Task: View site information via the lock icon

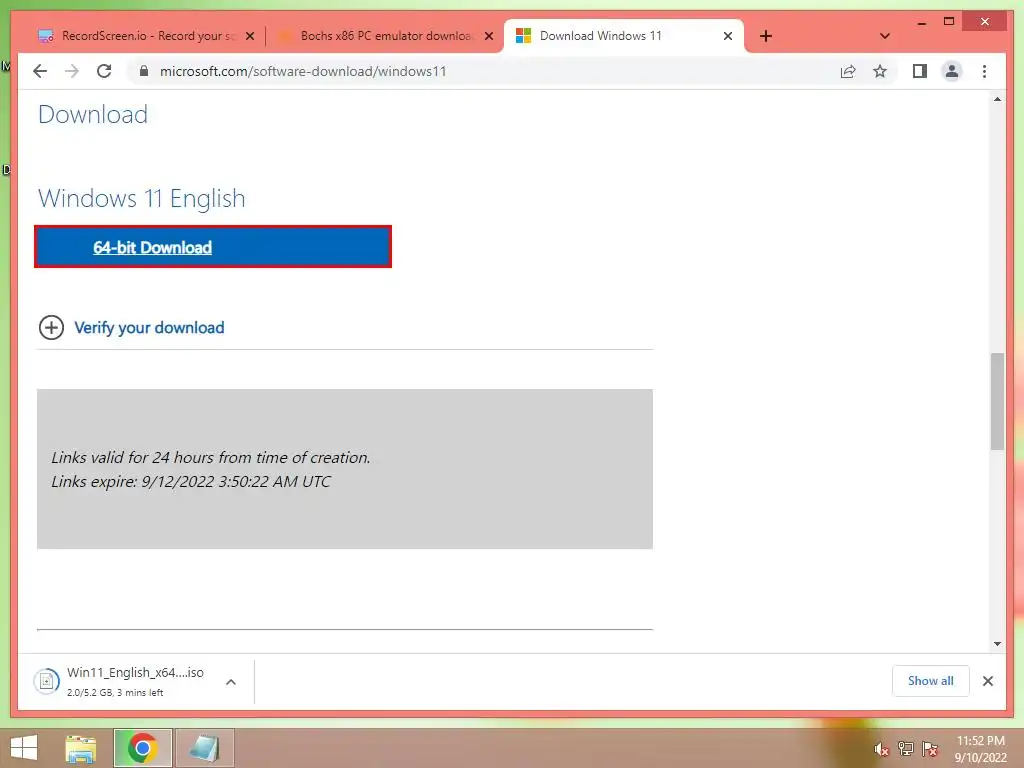Action: click(144, 71)
